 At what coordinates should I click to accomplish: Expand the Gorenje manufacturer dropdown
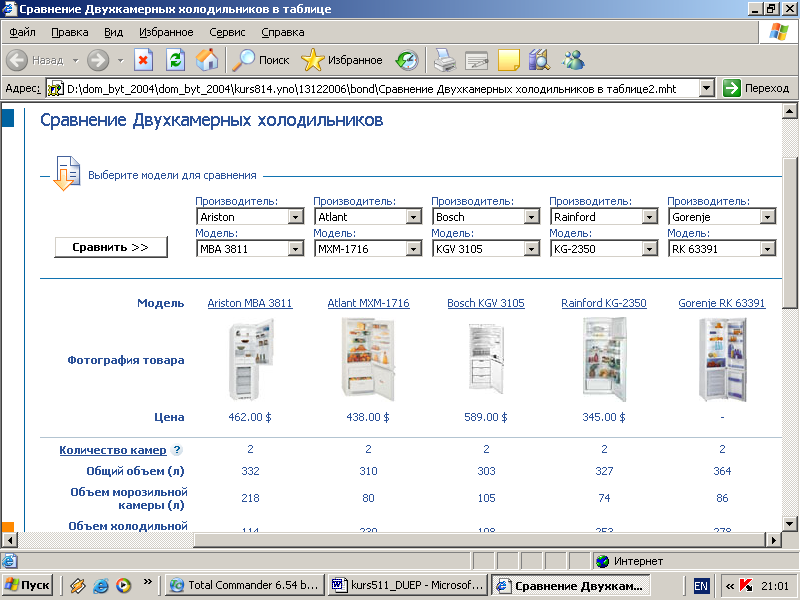[767, 217]
